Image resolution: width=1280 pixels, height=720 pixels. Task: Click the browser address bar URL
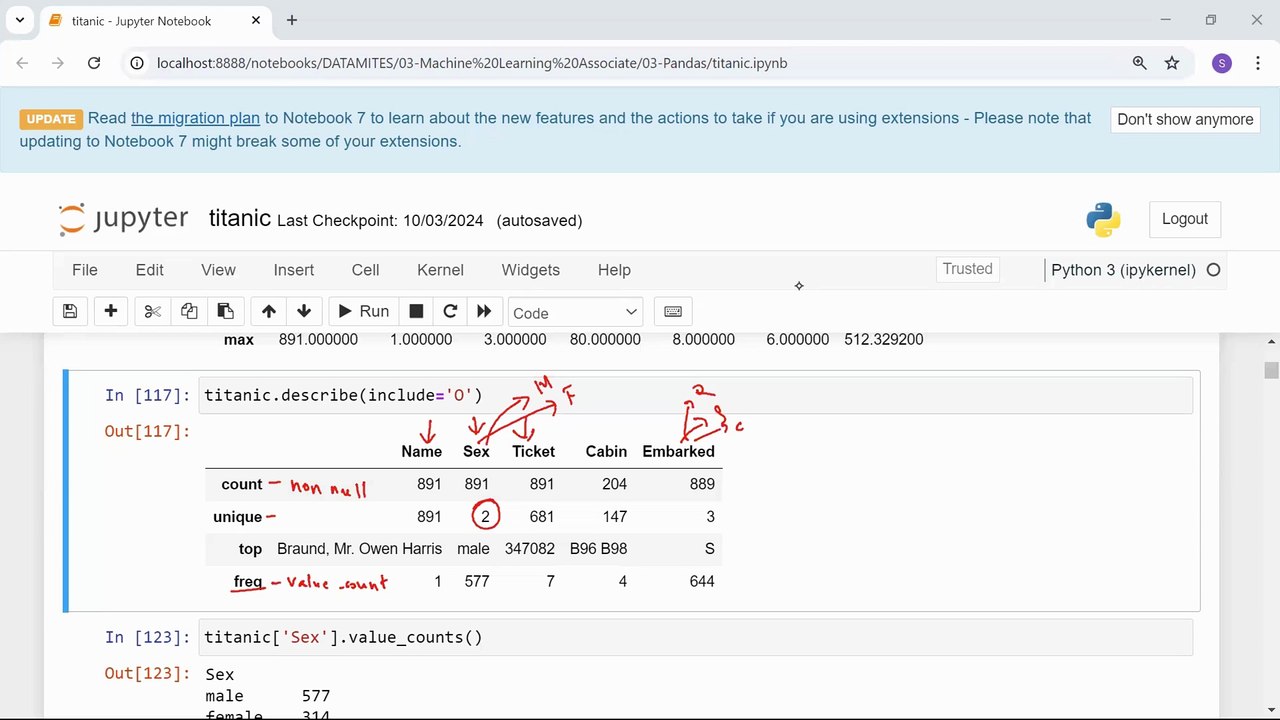coord(472,63)
